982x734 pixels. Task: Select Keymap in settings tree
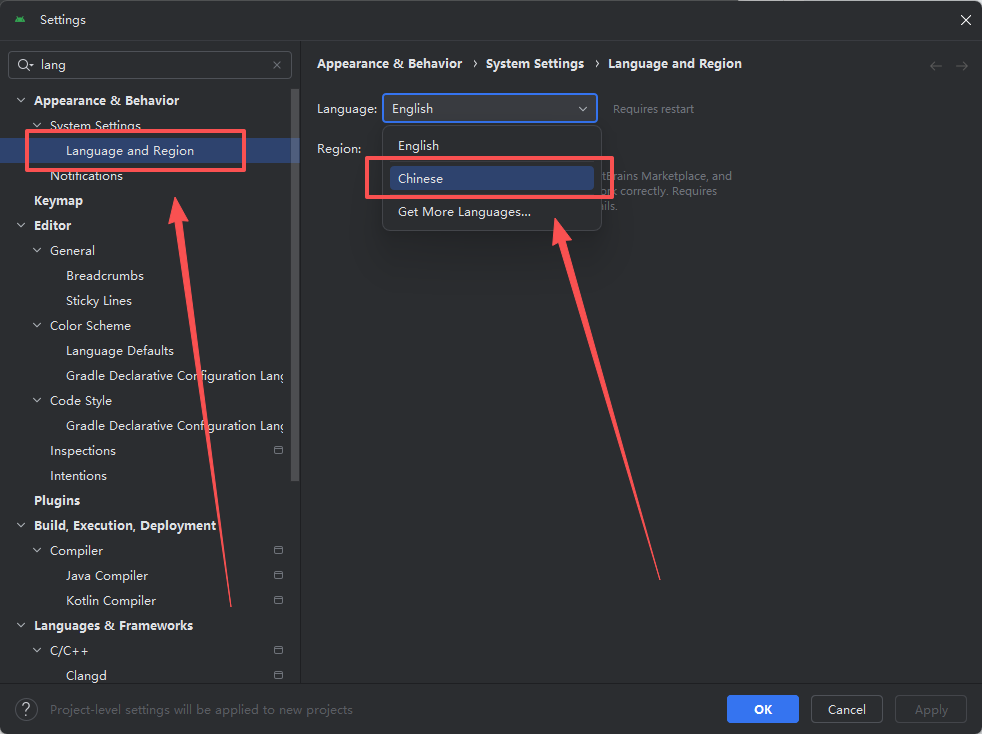58,201
